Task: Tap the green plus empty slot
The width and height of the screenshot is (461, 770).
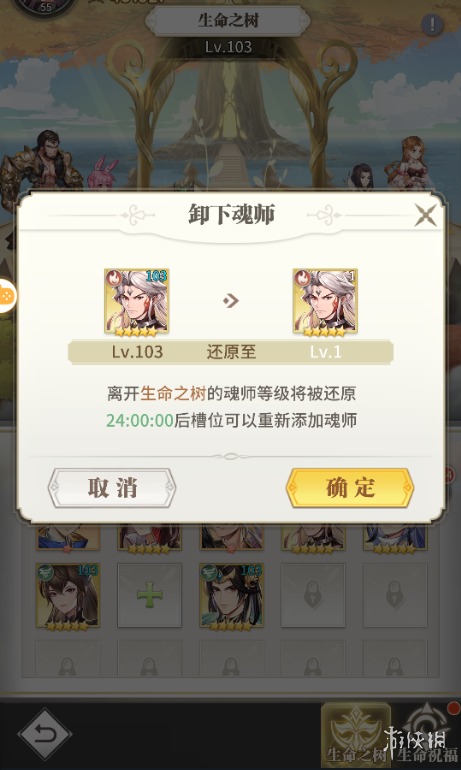Action: 149,596
